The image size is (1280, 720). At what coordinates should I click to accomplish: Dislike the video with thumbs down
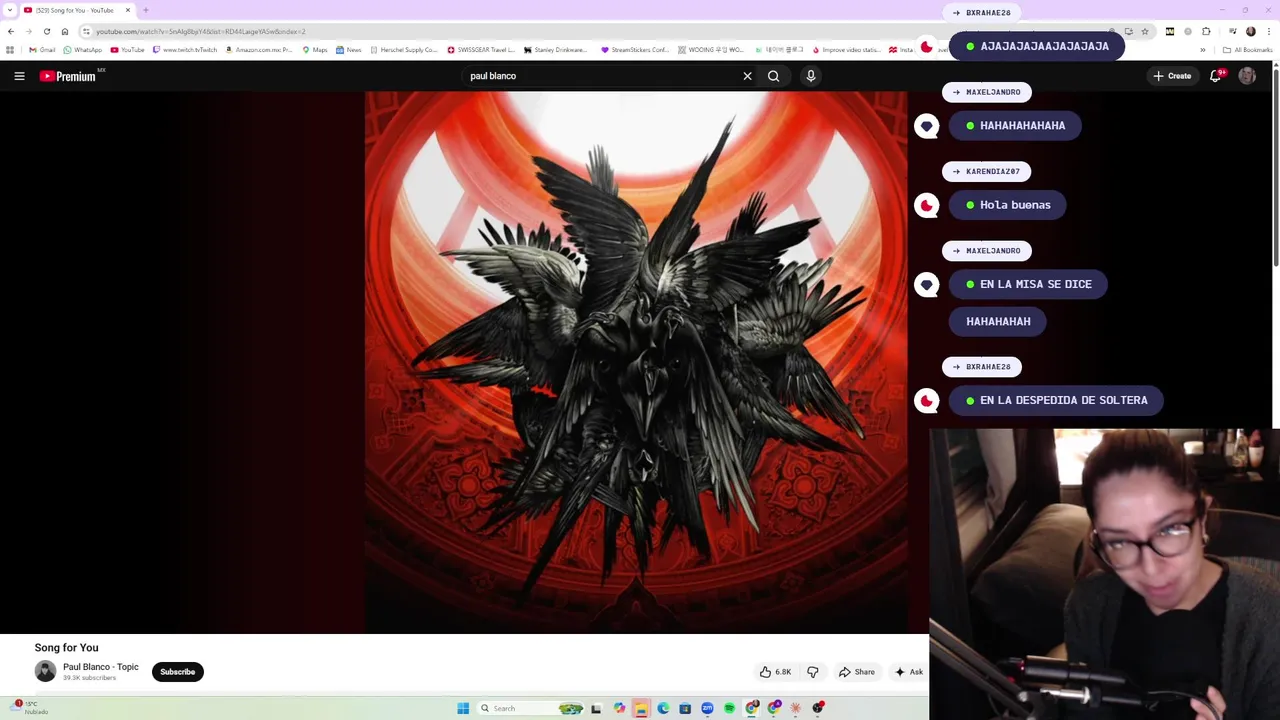click(813, 672)
